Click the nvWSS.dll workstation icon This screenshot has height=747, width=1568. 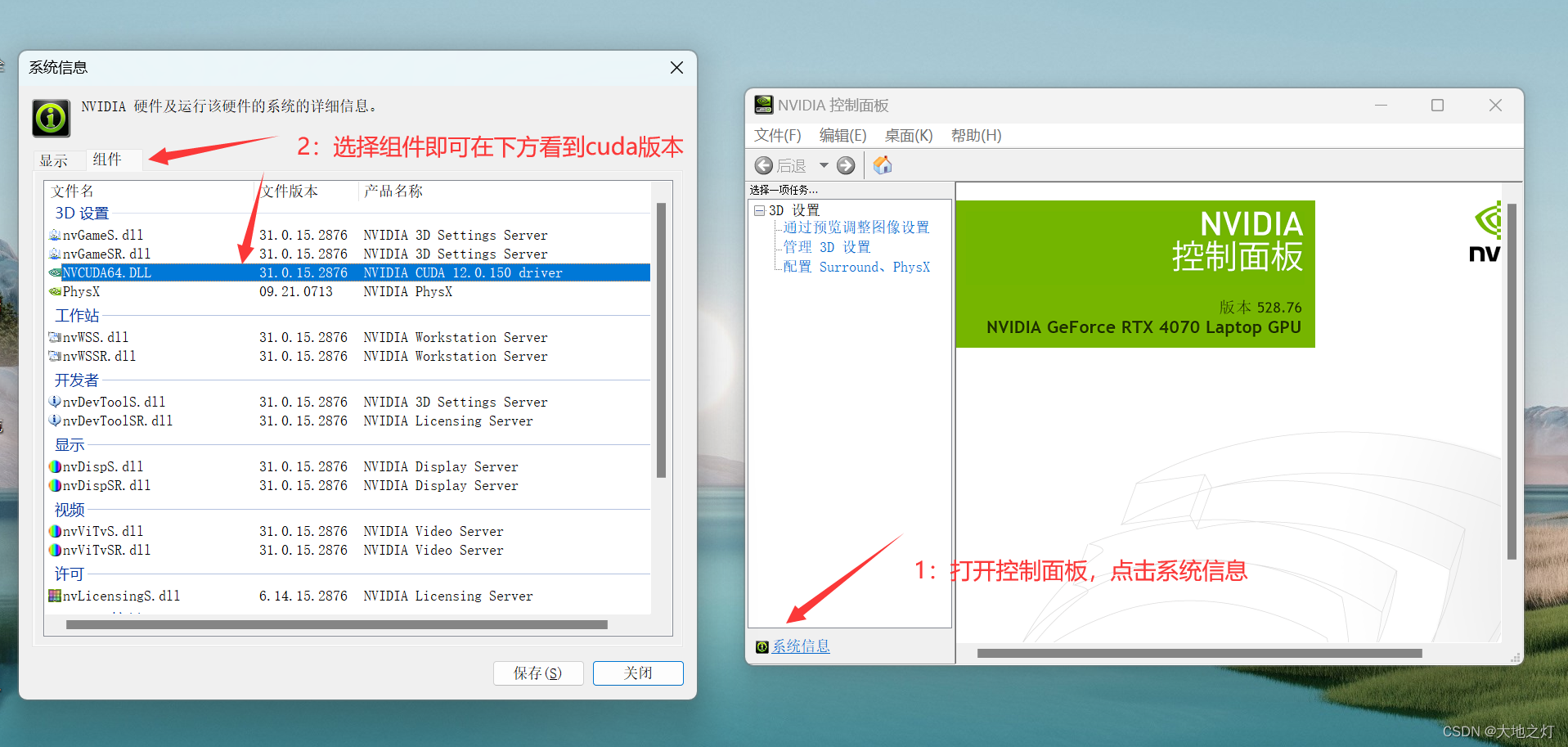(x=55, y=337)
